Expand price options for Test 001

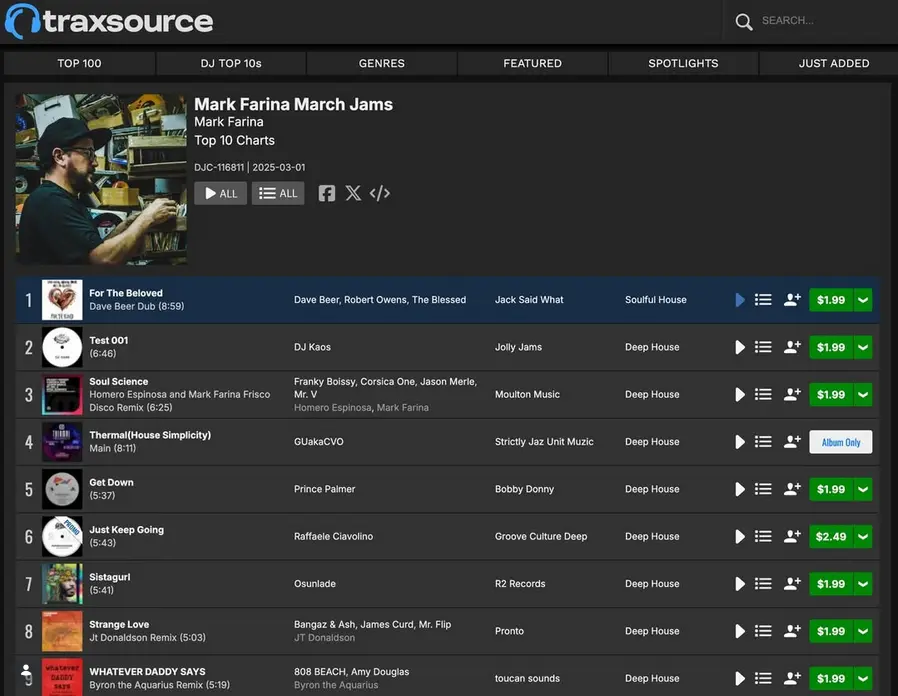coord(863,347)
